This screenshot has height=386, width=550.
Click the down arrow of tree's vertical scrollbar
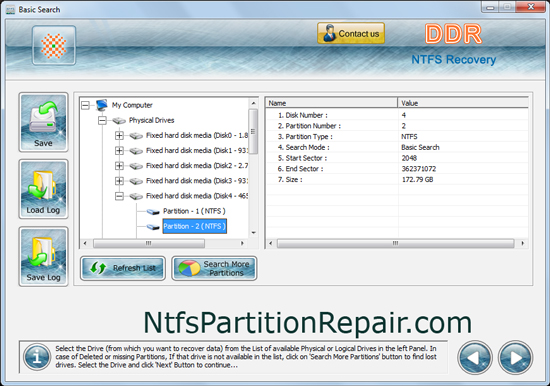coord(253,233)
